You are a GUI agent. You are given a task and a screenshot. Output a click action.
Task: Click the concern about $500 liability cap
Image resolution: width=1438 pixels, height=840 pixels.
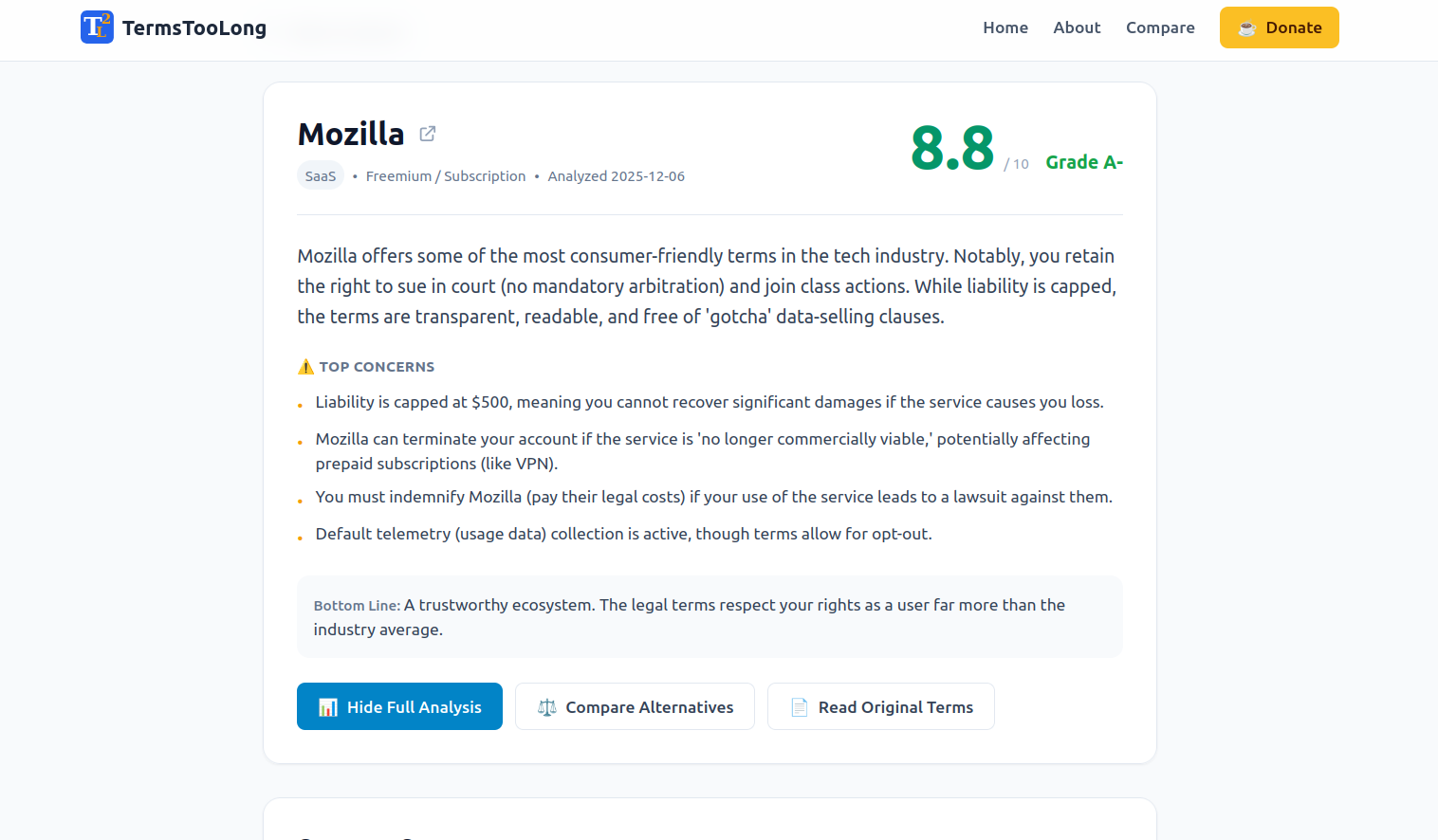(x=710, y=402)
